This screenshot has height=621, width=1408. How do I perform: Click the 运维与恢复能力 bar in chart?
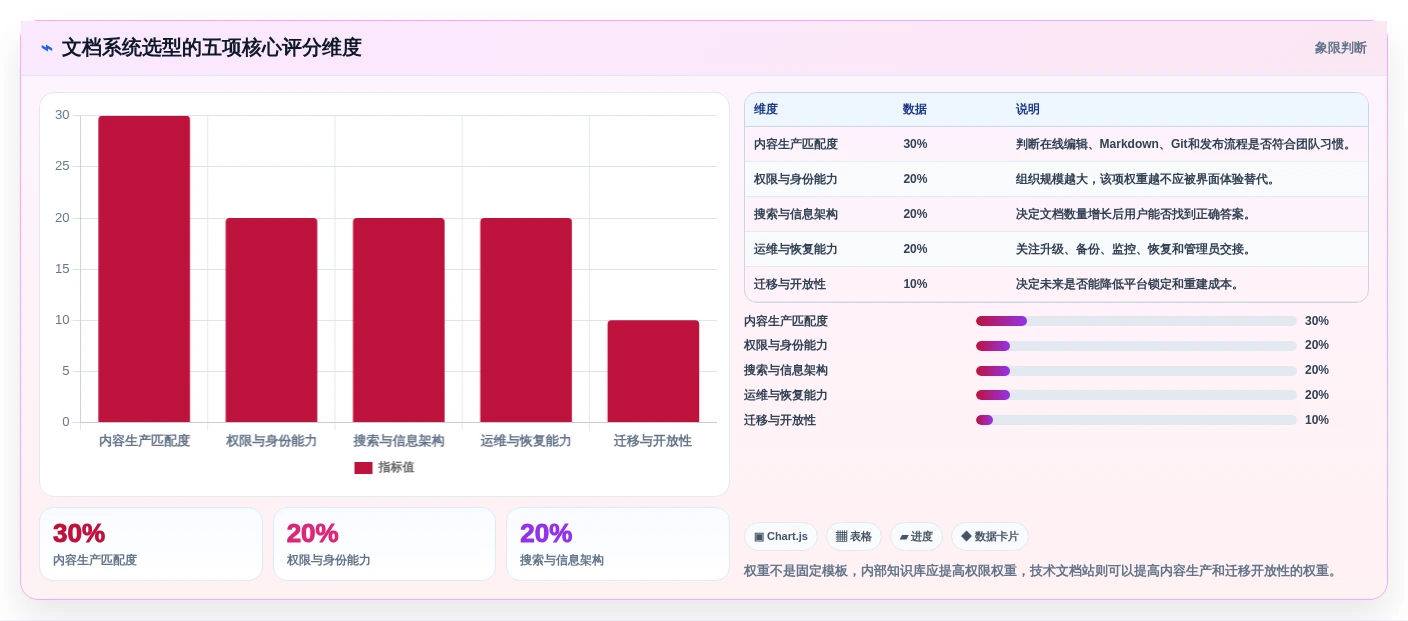point(526,320)
